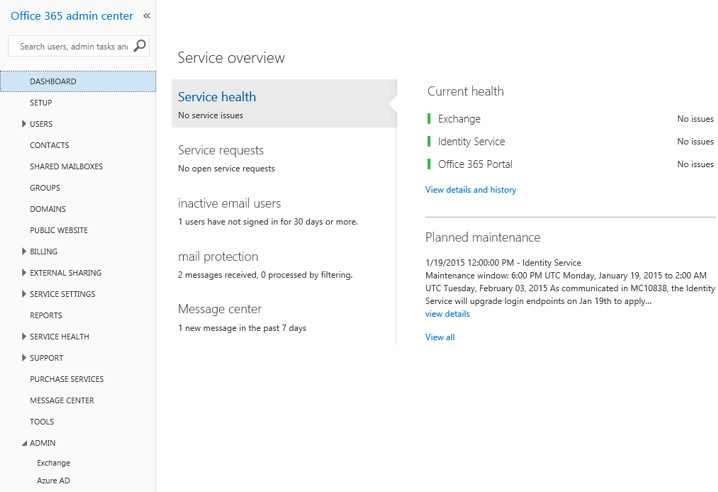Open MESSAGE CENTER in the sidebar

point(62,400)
